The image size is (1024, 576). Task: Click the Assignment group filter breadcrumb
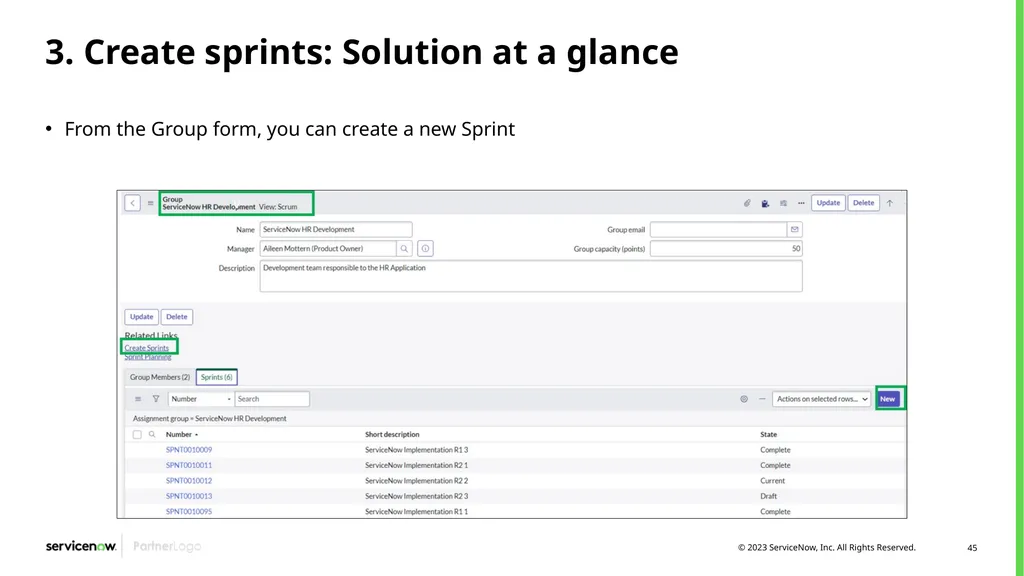click(x=210, y=419)
